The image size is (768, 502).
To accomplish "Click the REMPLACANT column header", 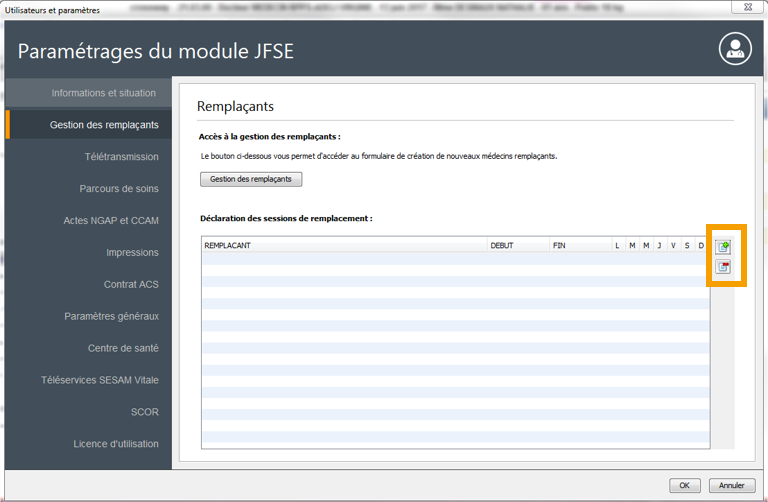I will (344, 245).
